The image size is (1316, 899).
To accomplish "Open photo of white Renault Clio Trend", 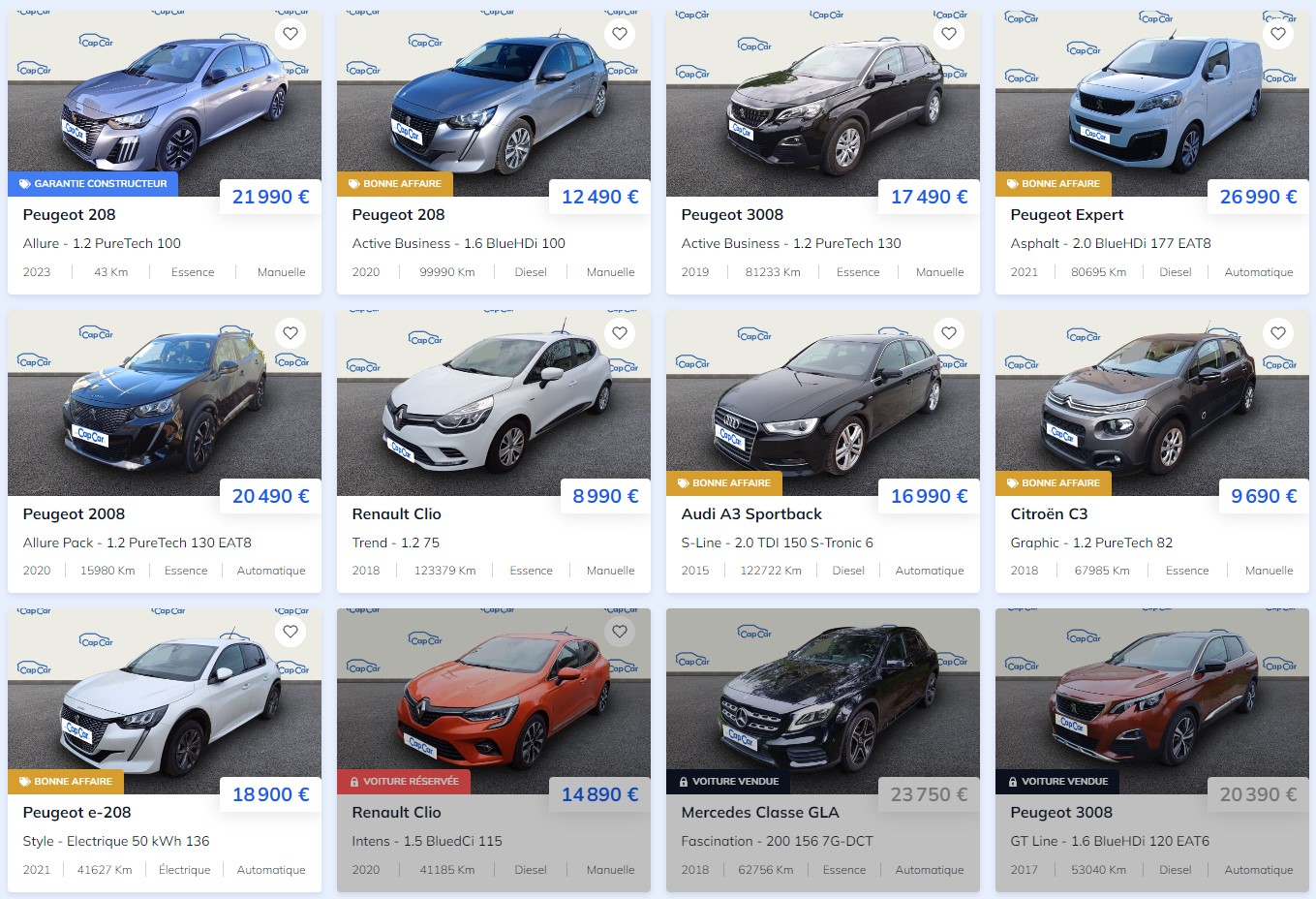I will [x=494, y=402].
